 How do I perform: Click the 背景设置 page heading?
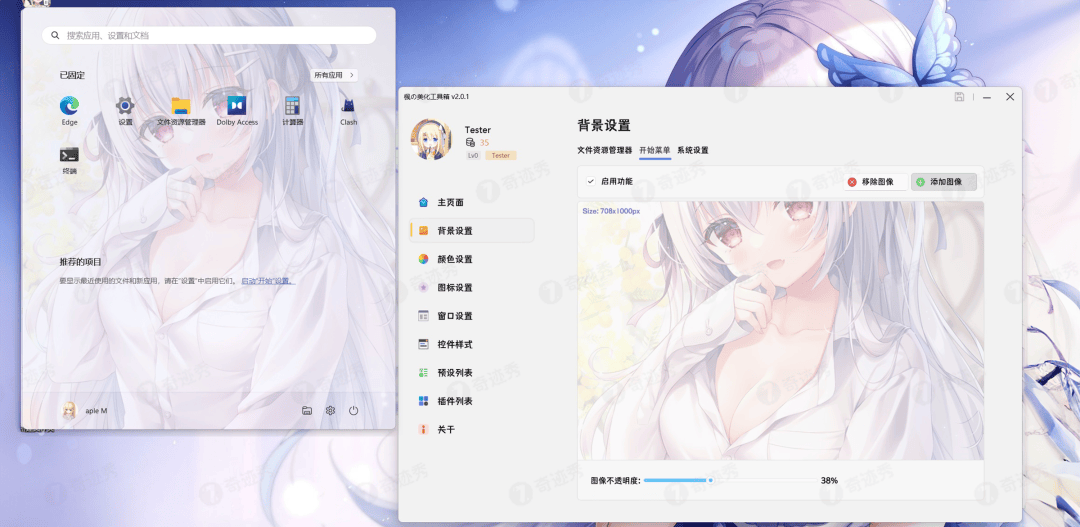coord(603,125)
